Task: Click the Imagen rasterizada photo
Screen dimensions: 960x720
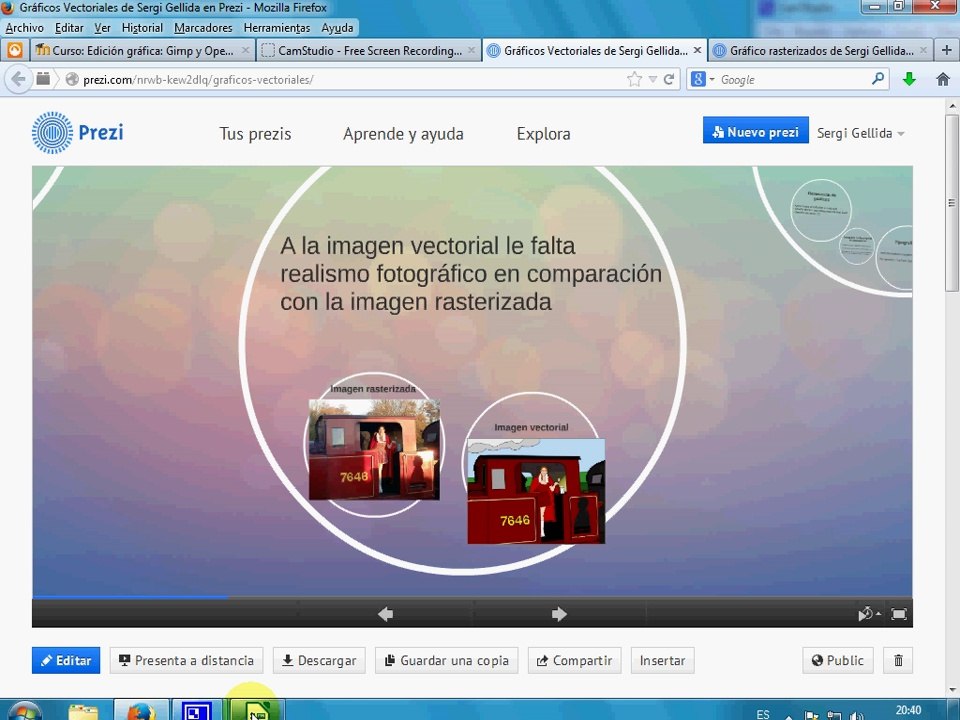Action: 374,449
